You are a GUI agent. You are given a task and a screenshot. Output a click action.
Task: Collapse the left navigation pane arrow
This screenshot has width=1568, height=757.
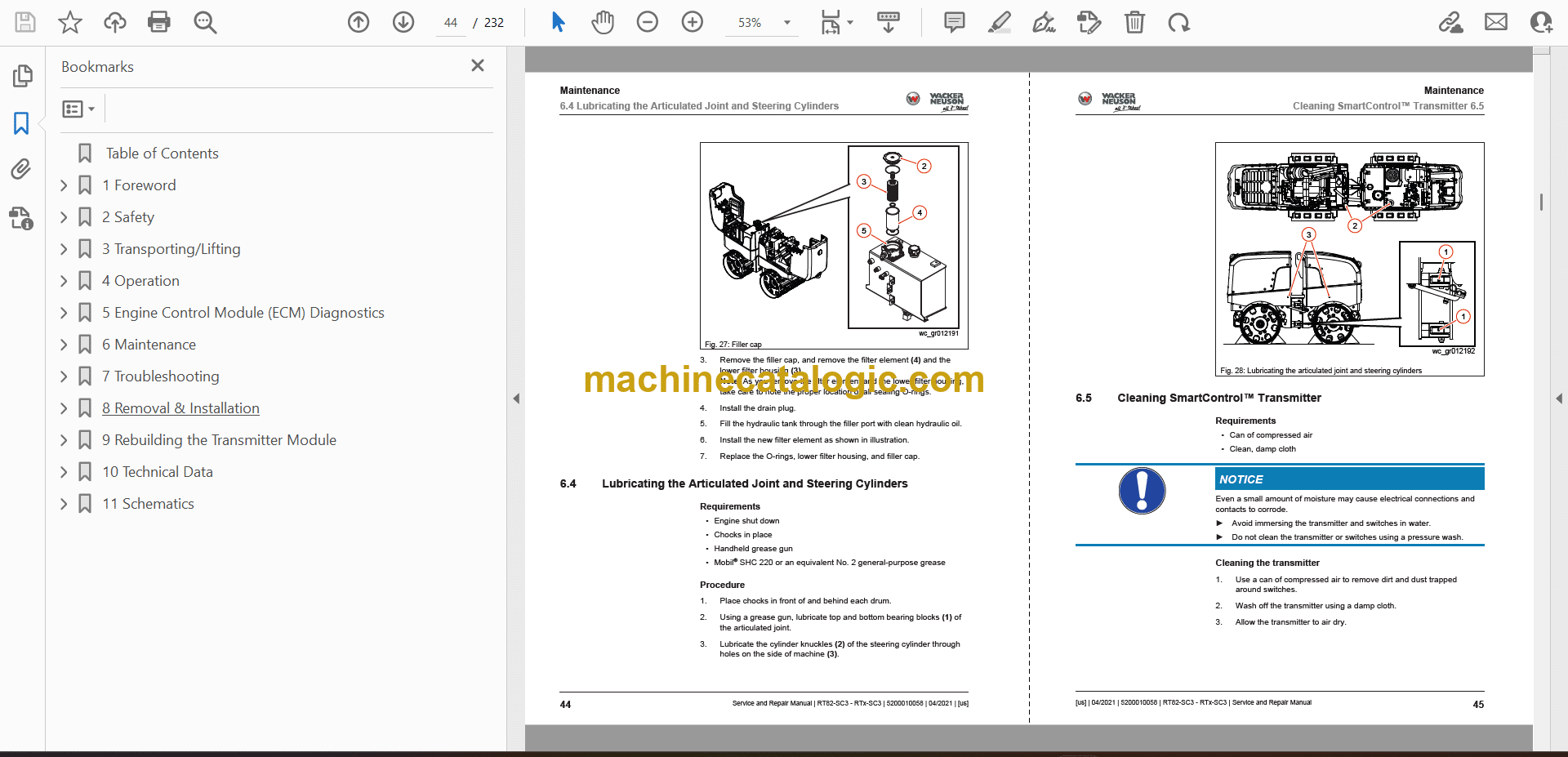516,399
